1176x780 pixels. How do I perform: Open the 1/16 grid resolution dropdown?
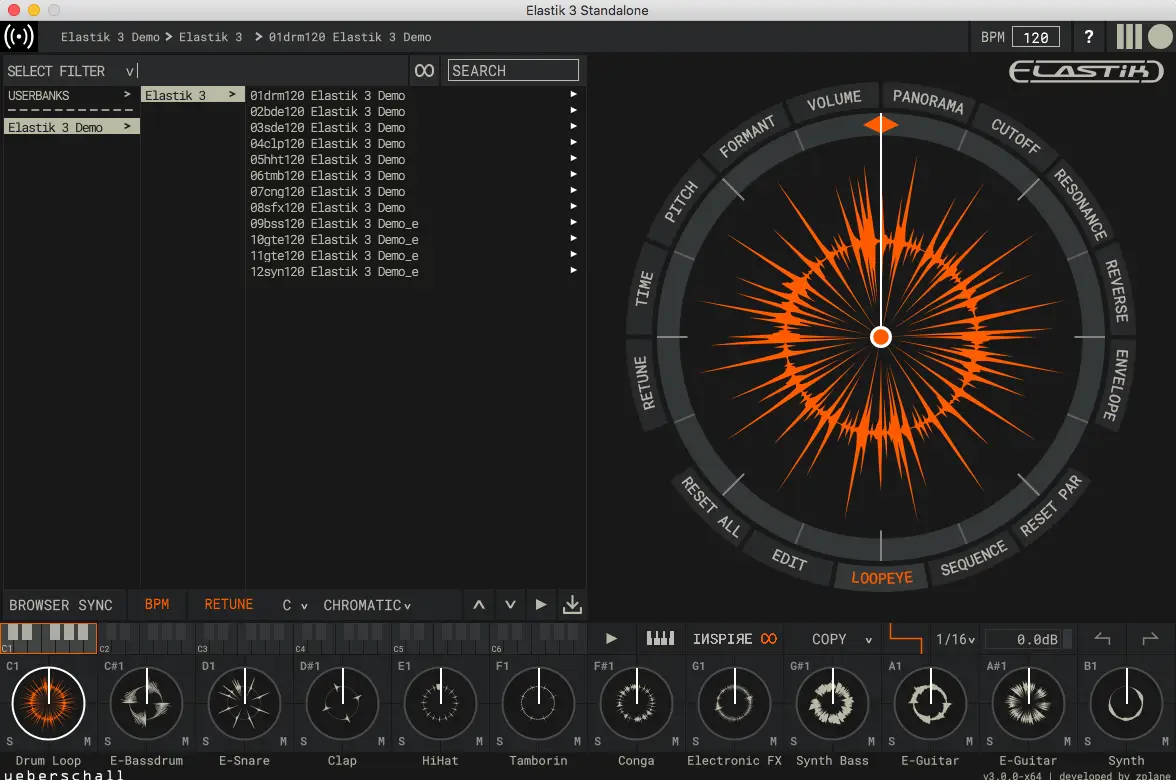(955, 639)
